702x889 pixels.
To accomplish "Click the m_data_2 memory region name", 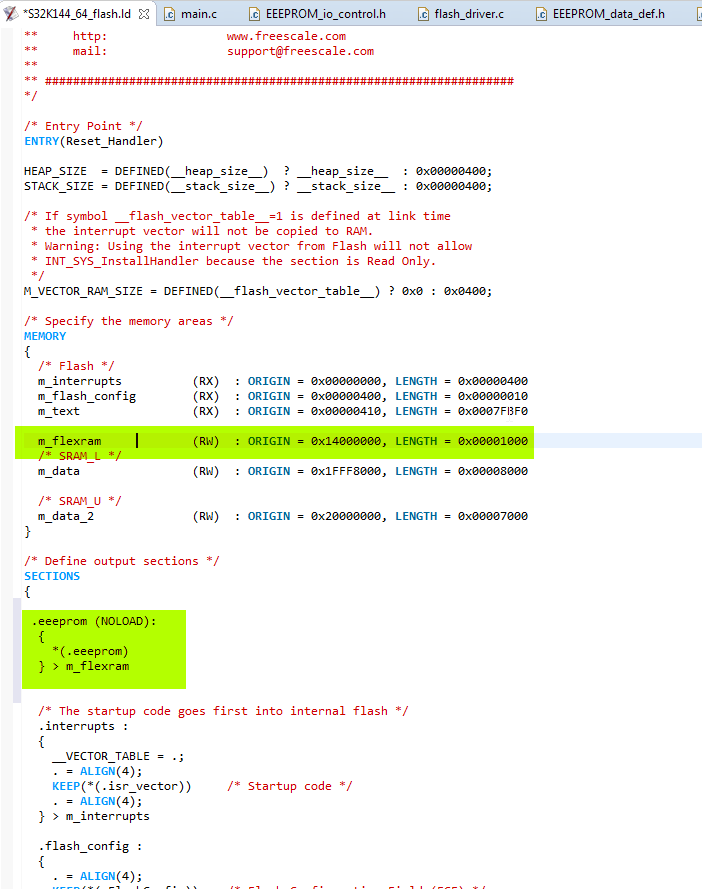I will click(66, 517).
